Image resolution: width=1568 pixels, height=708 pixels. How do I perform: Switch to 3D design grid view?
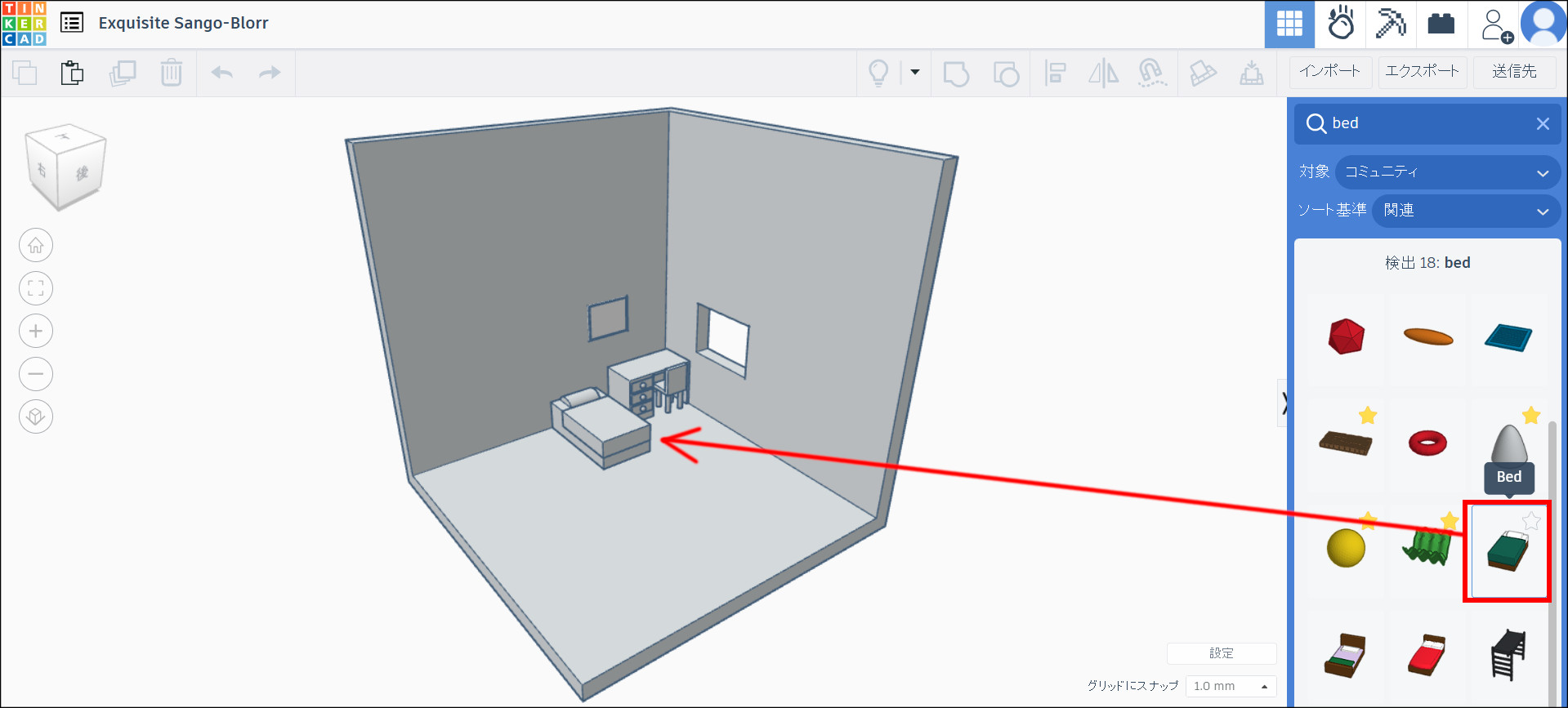(x=1289, y=24)
